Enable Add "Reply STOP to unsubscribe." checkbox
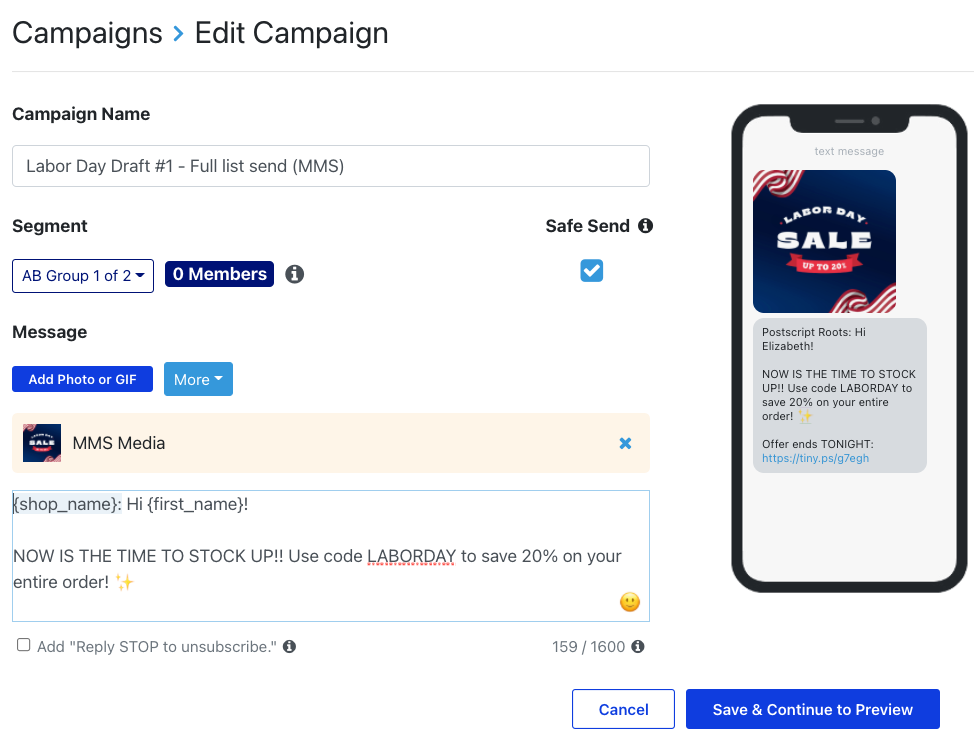This screenshot has width=974, height=744. [x=24, y=645]
